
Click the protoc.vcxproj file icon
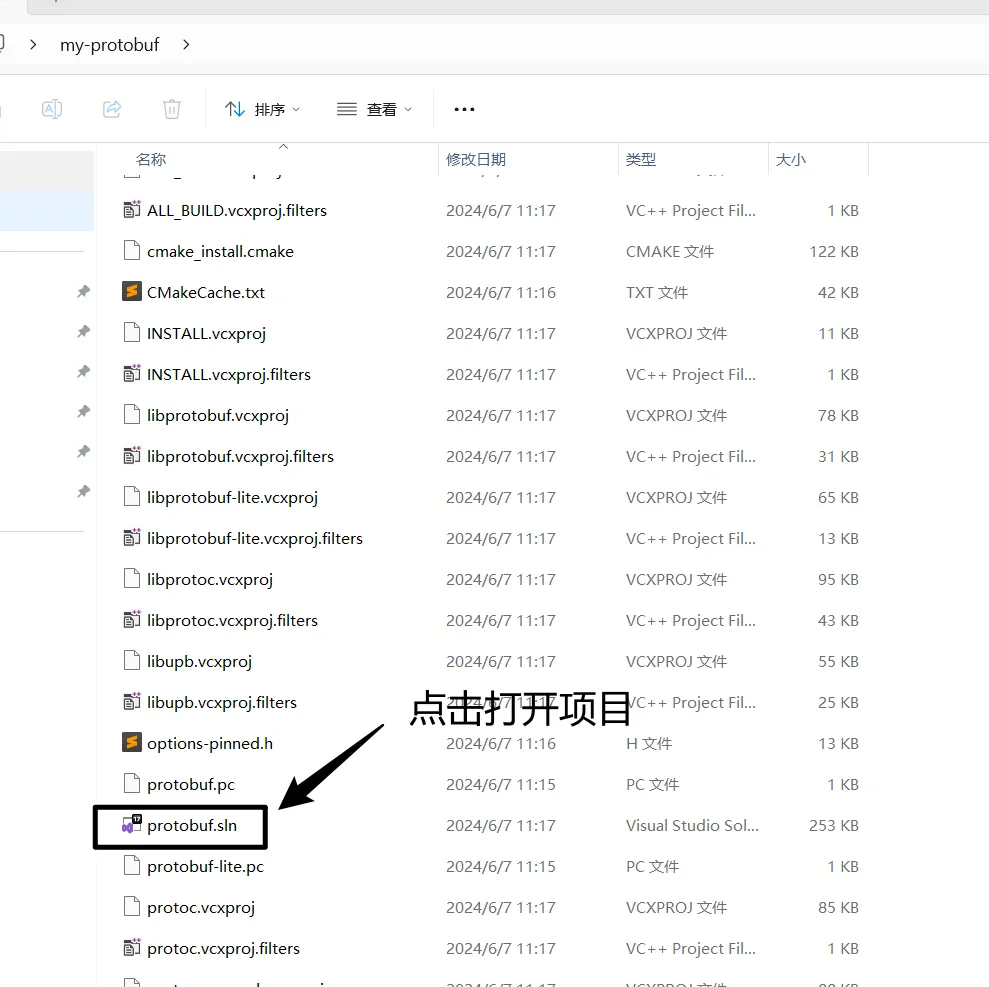(132, 906)
